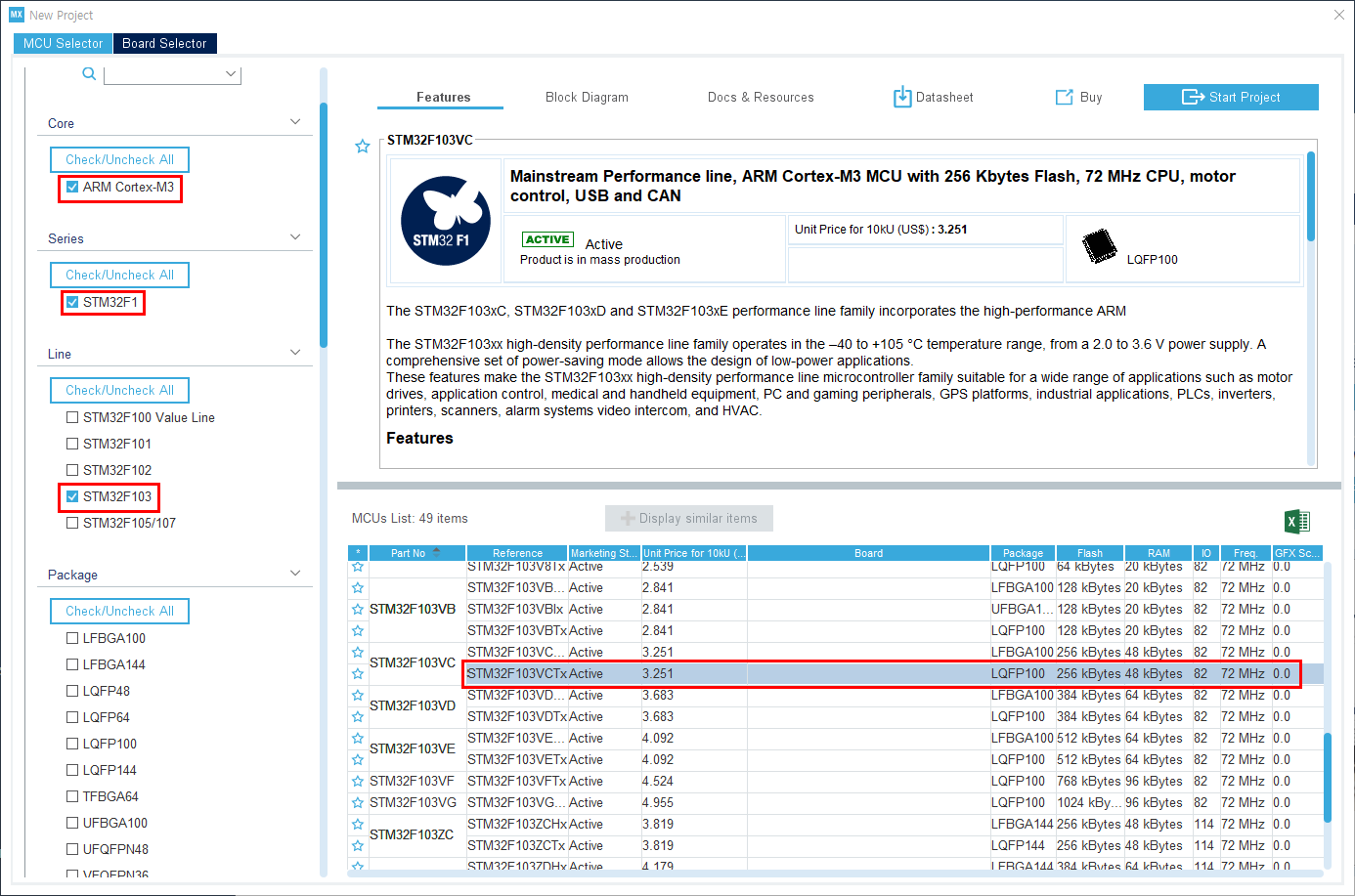Click the MCU list vertical scrollbar
Image resolution: width=1355 pixels, height=896 pixels.
(1328, 778)
